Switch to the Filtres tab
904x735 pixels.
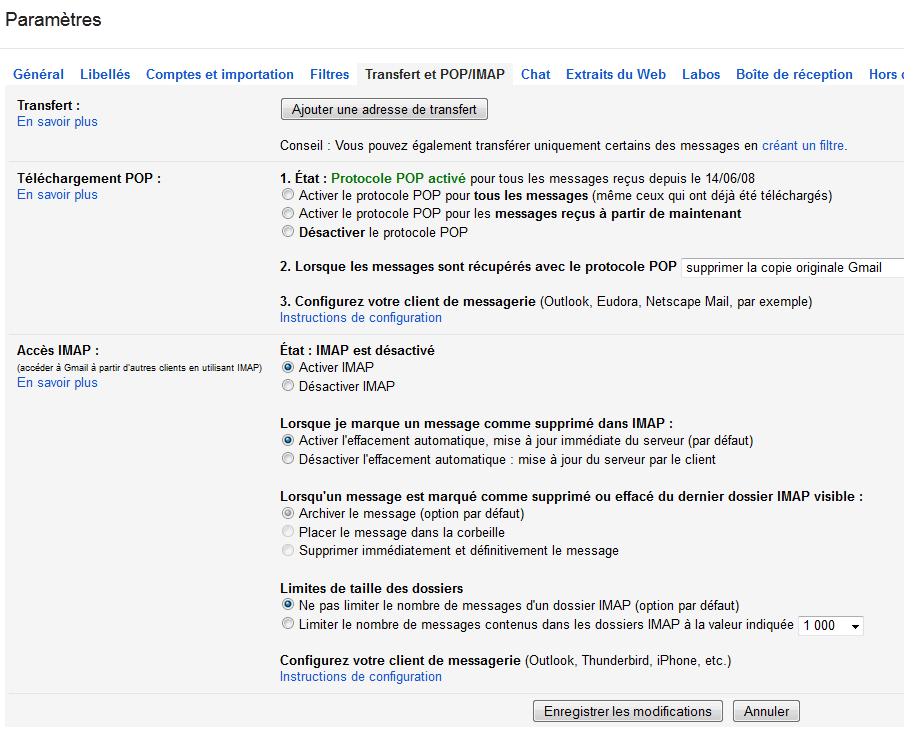click(329, 74)
